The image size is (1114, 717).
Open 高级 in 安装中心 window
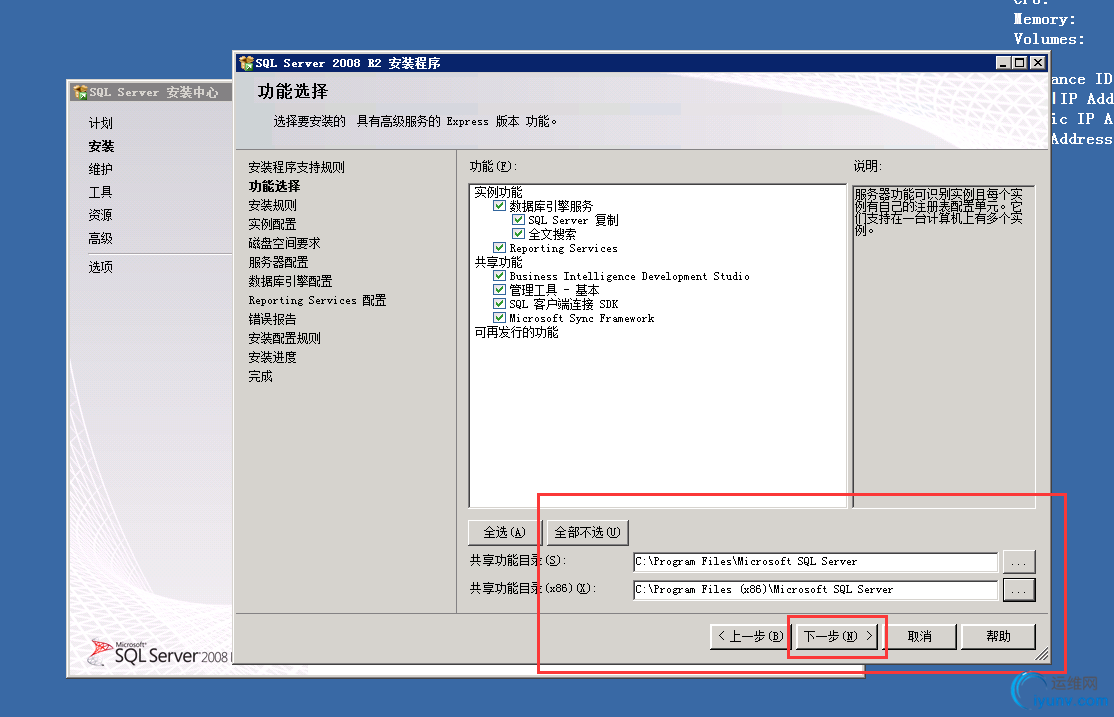pos(100,238)
